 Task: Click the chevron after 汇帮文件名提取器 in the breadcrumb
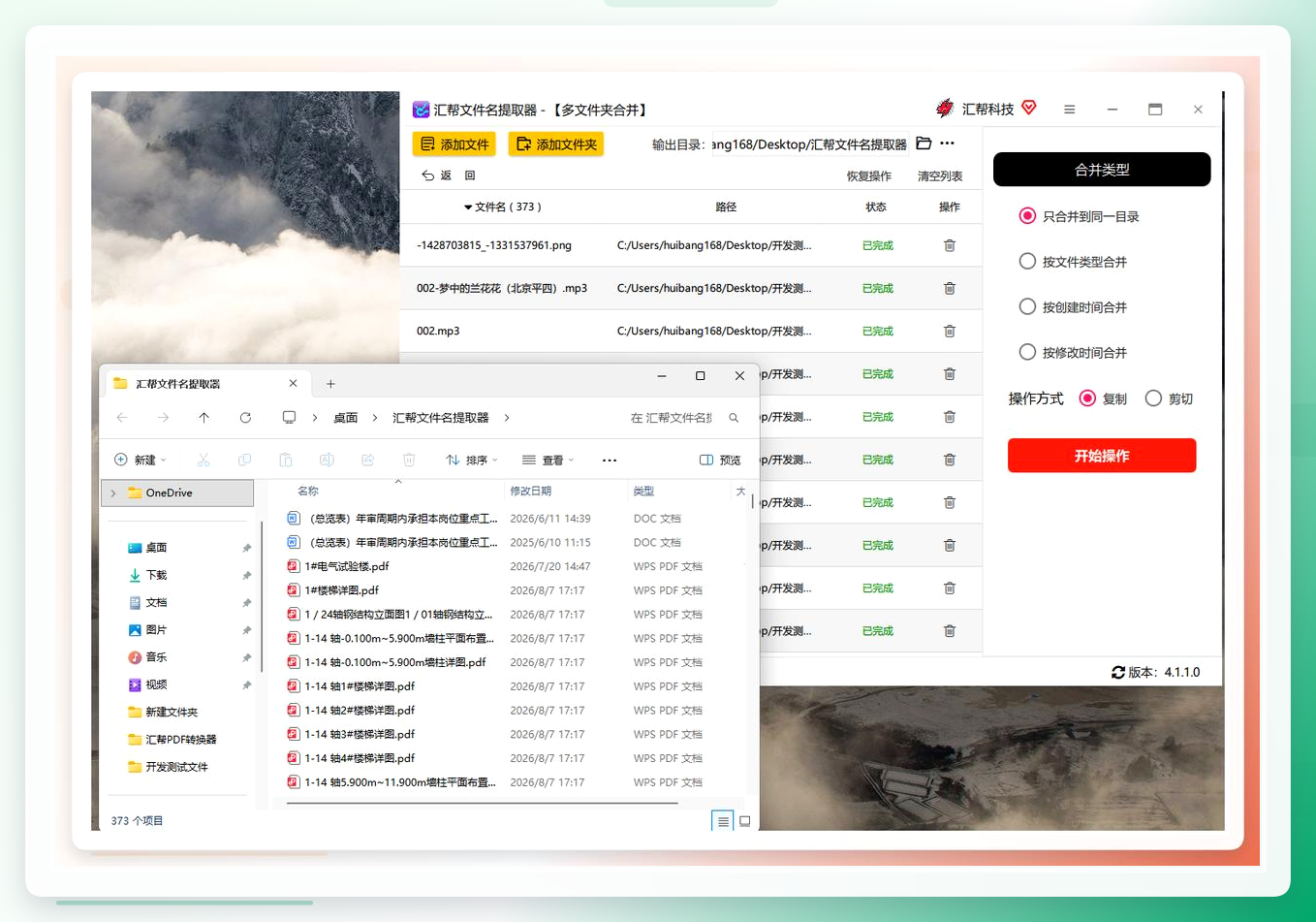507,418
